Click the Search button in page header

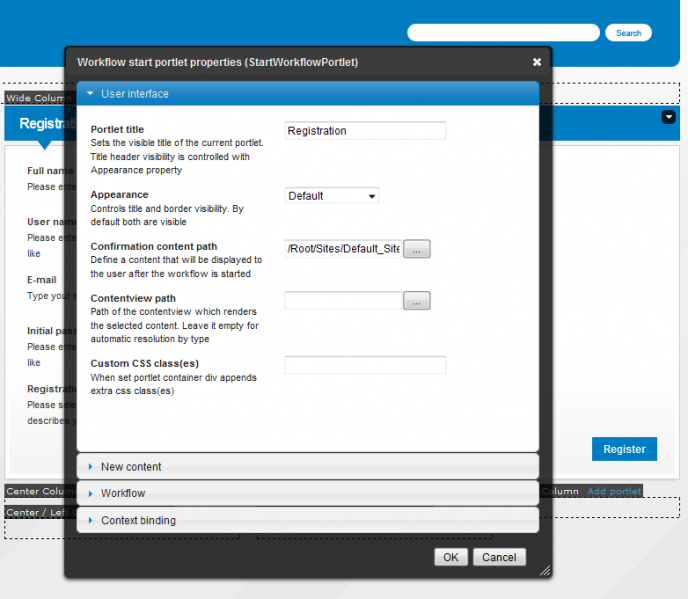pyautogui.click(x=628, y=33)
